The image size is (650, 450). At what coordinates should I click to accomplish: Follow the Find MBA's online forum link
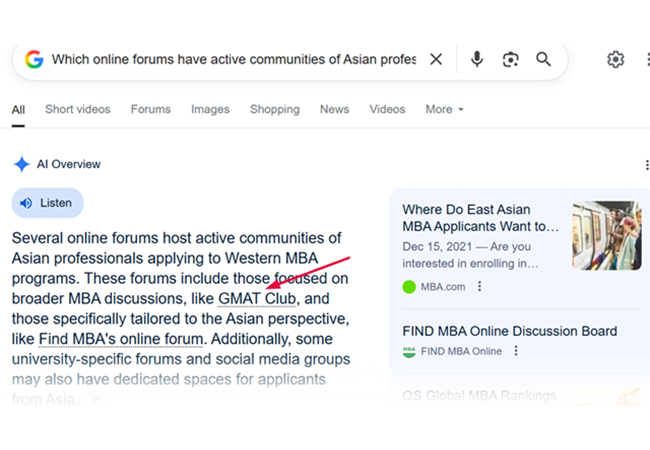(x=122, y=339)
